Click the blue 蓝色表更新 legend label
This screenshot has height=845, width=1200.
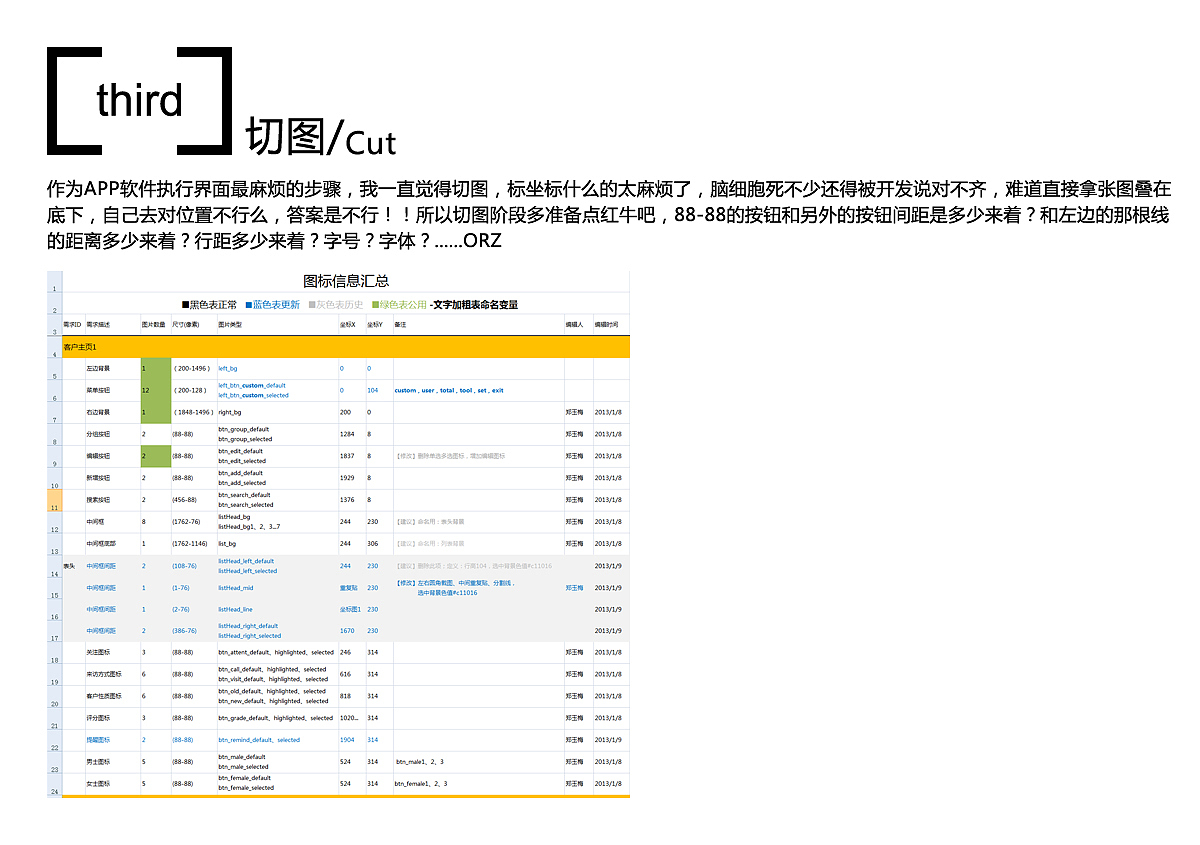pyautogui.click(x=275, y=305)
